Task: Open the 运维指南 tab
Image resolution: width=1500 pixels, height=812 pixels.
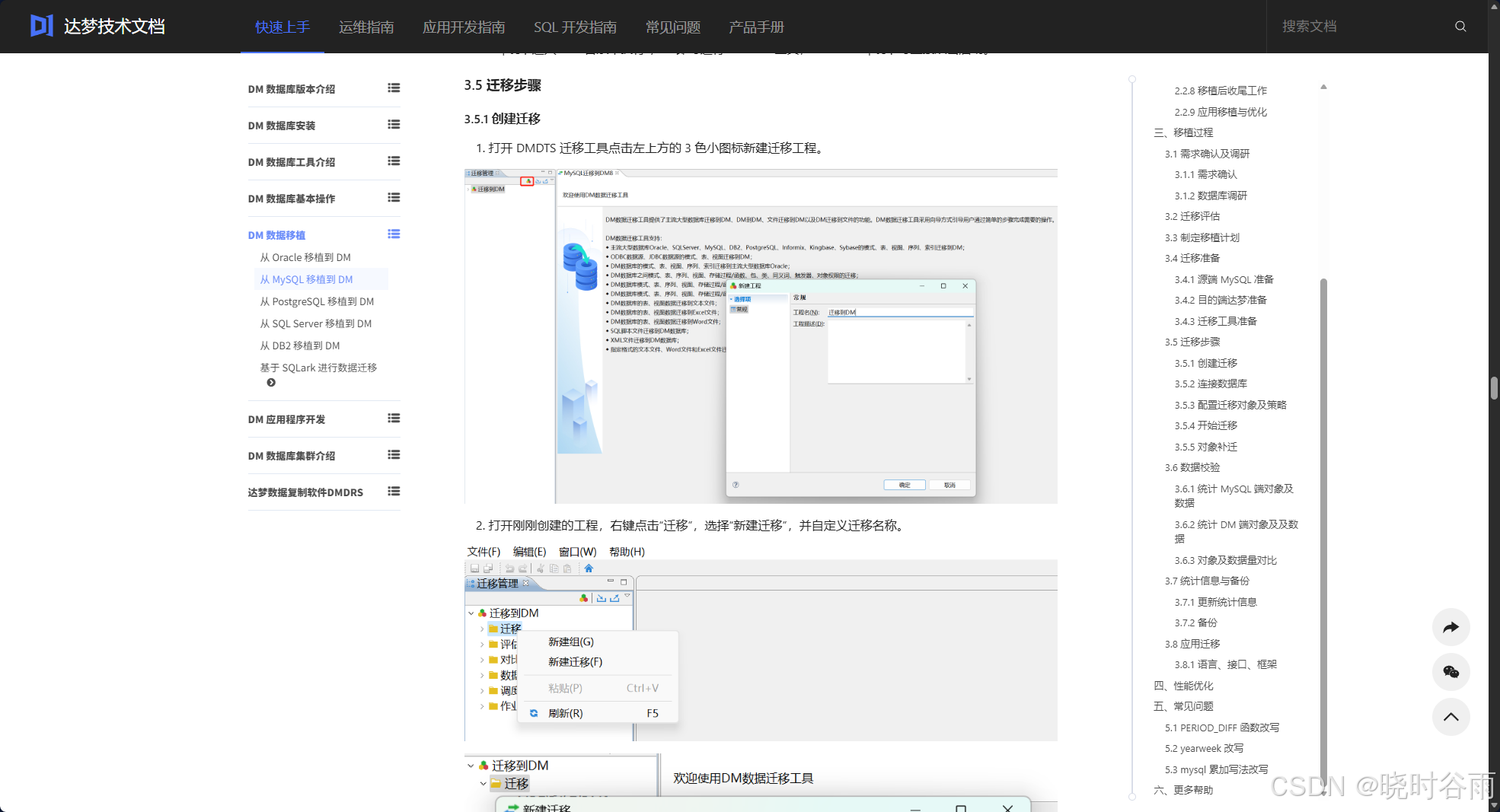Action: click(366, 27)
